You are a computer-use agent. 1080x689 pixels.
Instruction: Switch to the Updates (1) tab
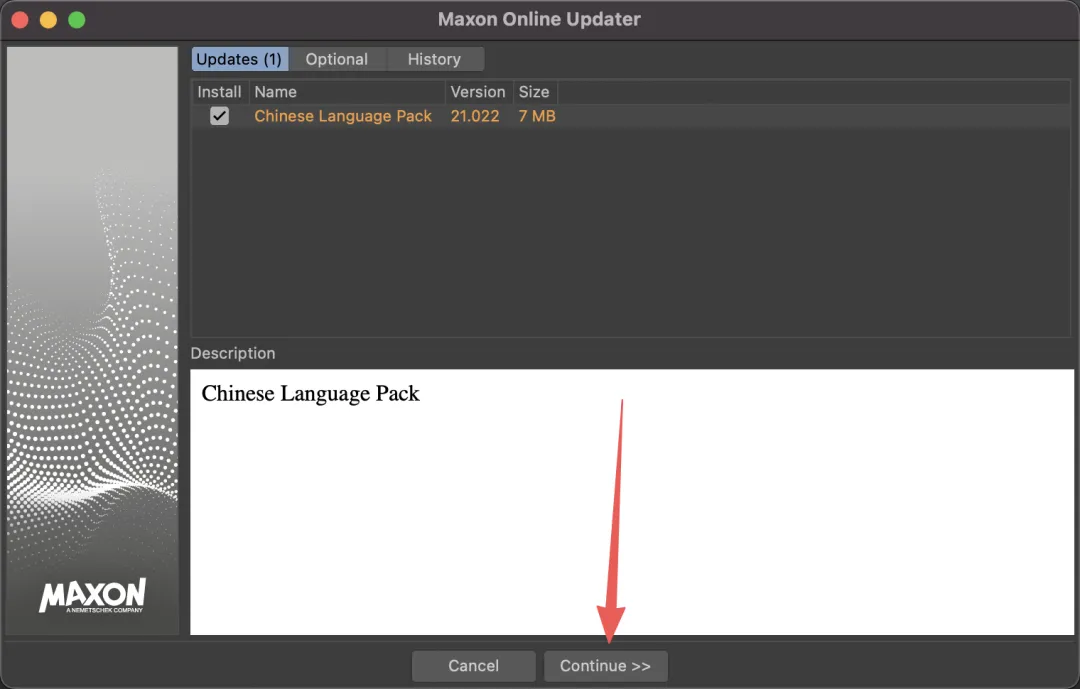[239, 59]
